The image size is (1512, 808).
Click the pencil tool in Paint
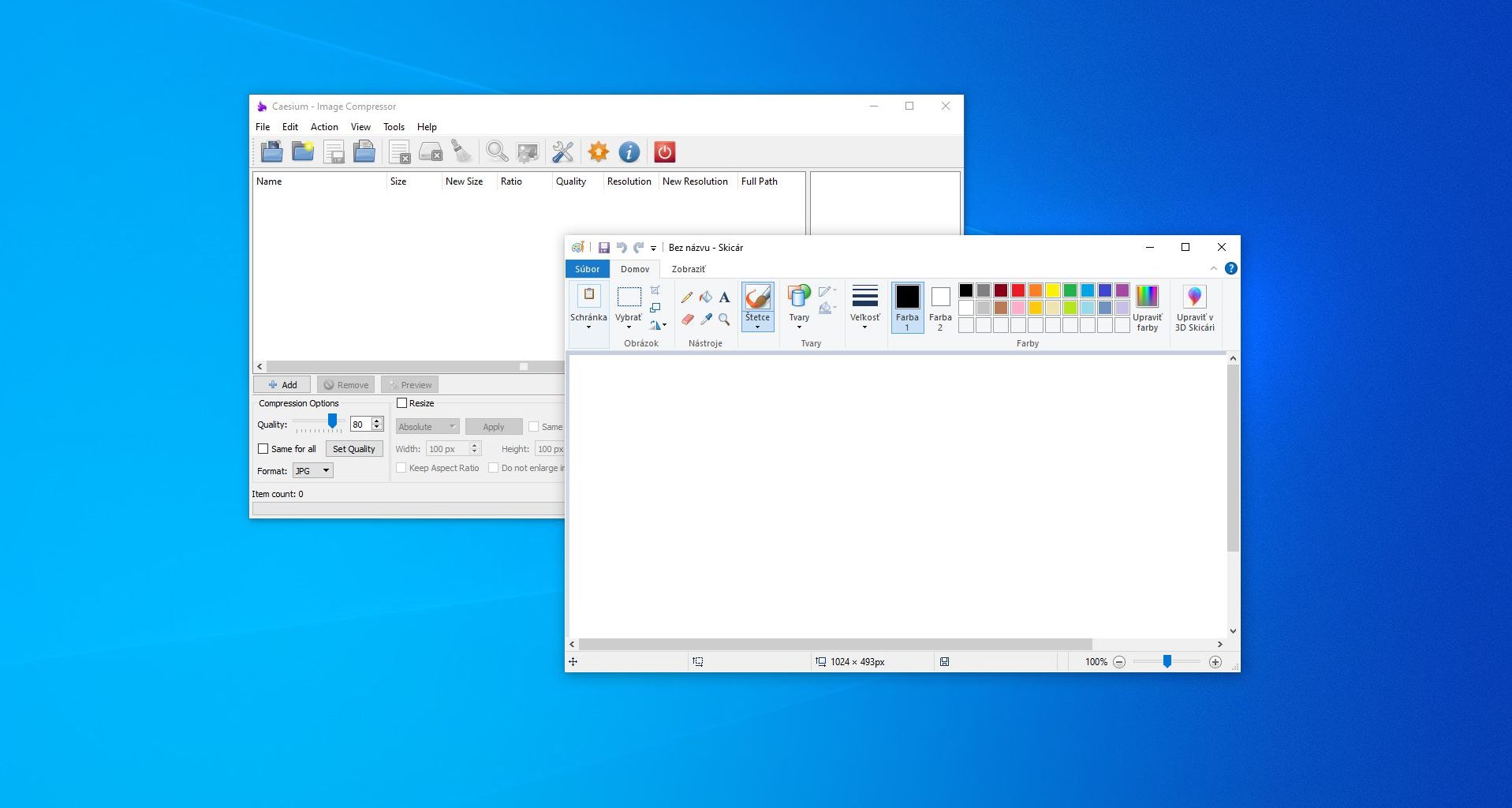(687, 297)
